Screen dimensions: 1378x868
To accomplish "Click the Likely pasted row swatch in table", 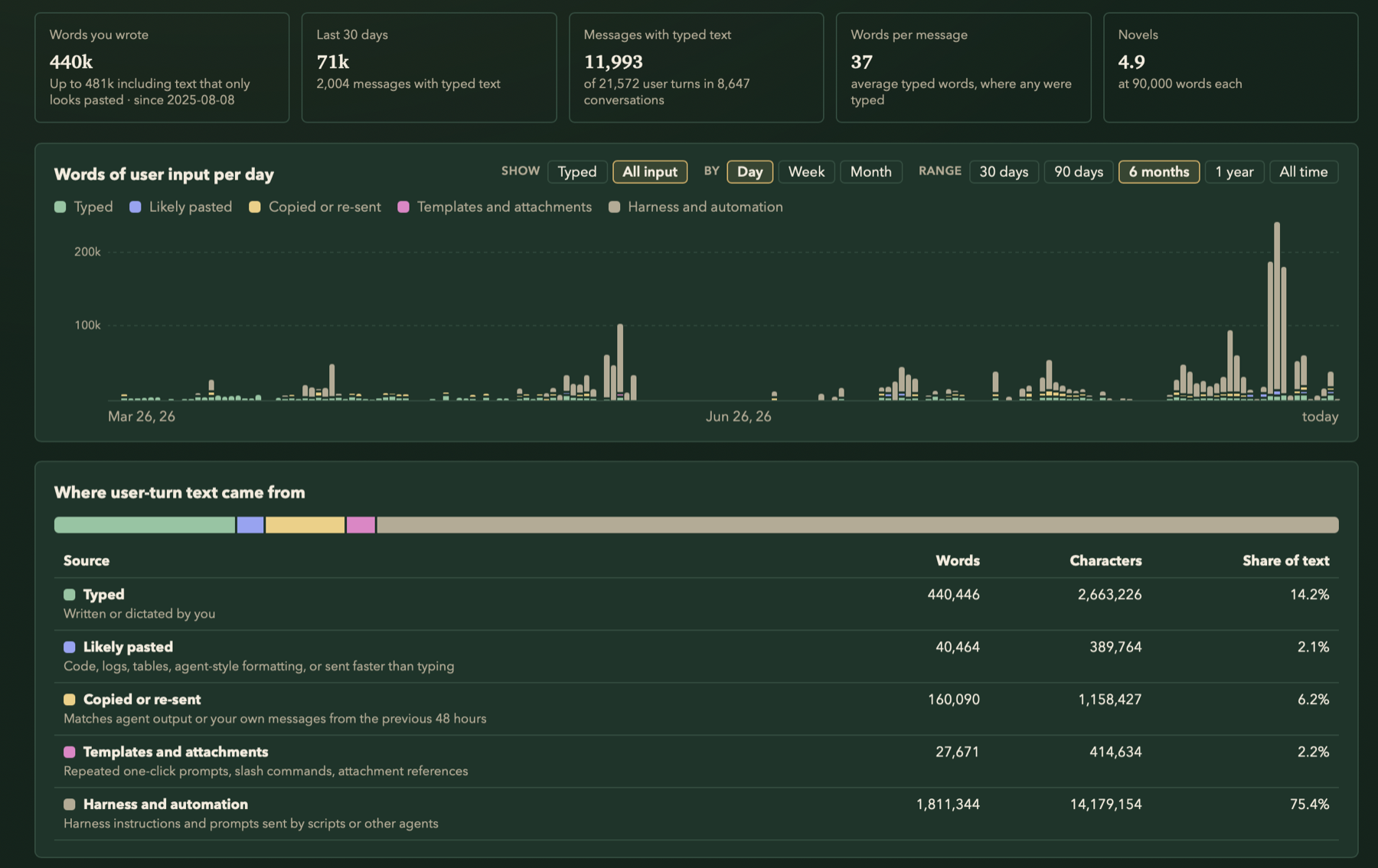I will 70,647.
